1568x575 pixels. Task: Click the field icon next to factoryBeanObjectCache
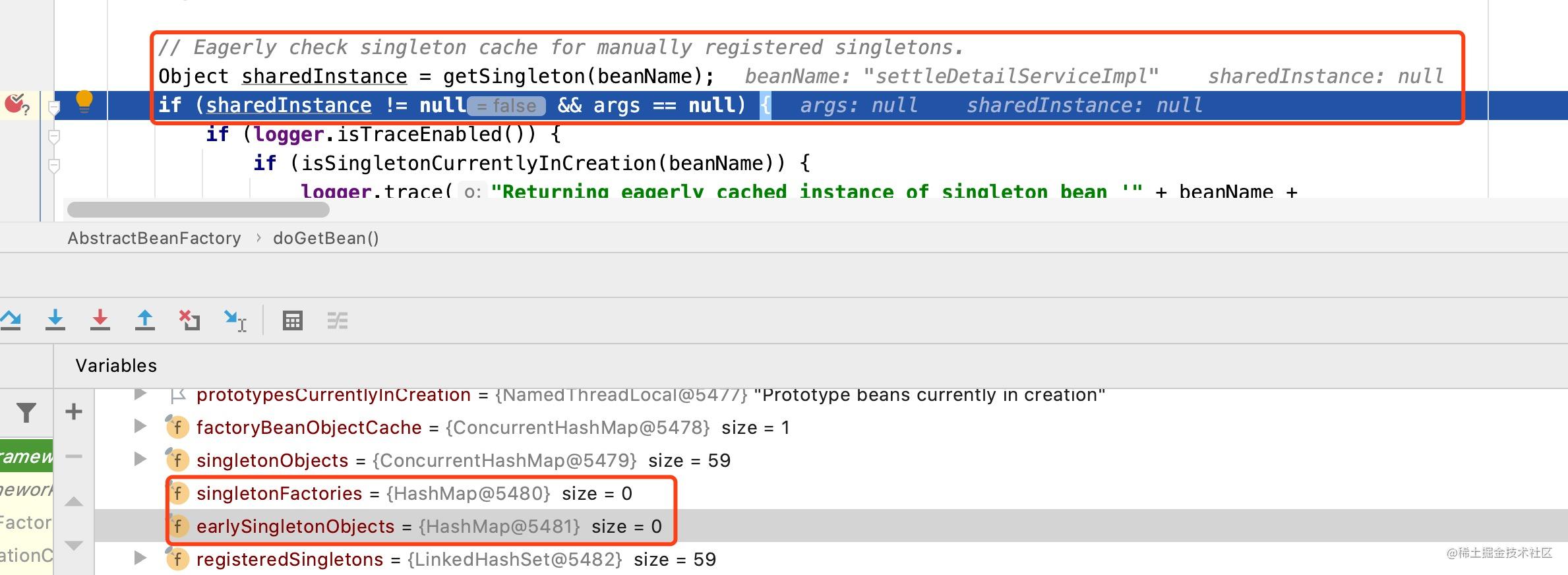177,427
